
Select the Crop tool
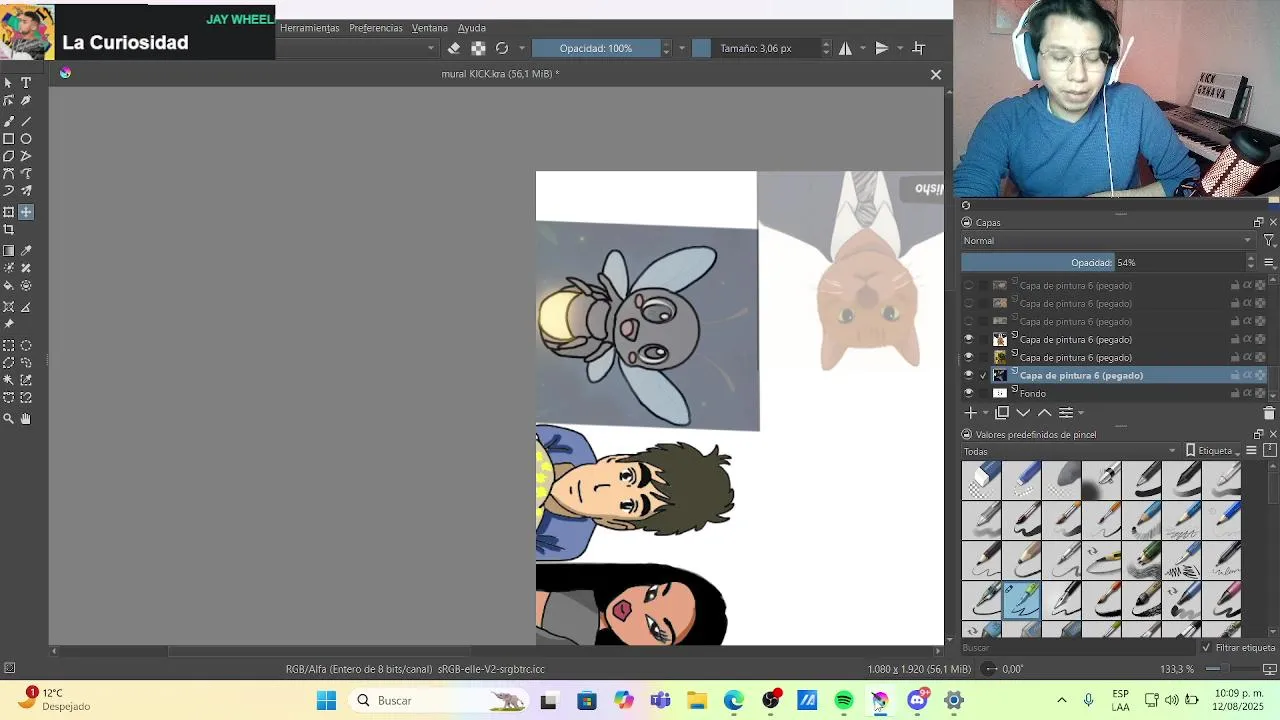tap(9, 230)
